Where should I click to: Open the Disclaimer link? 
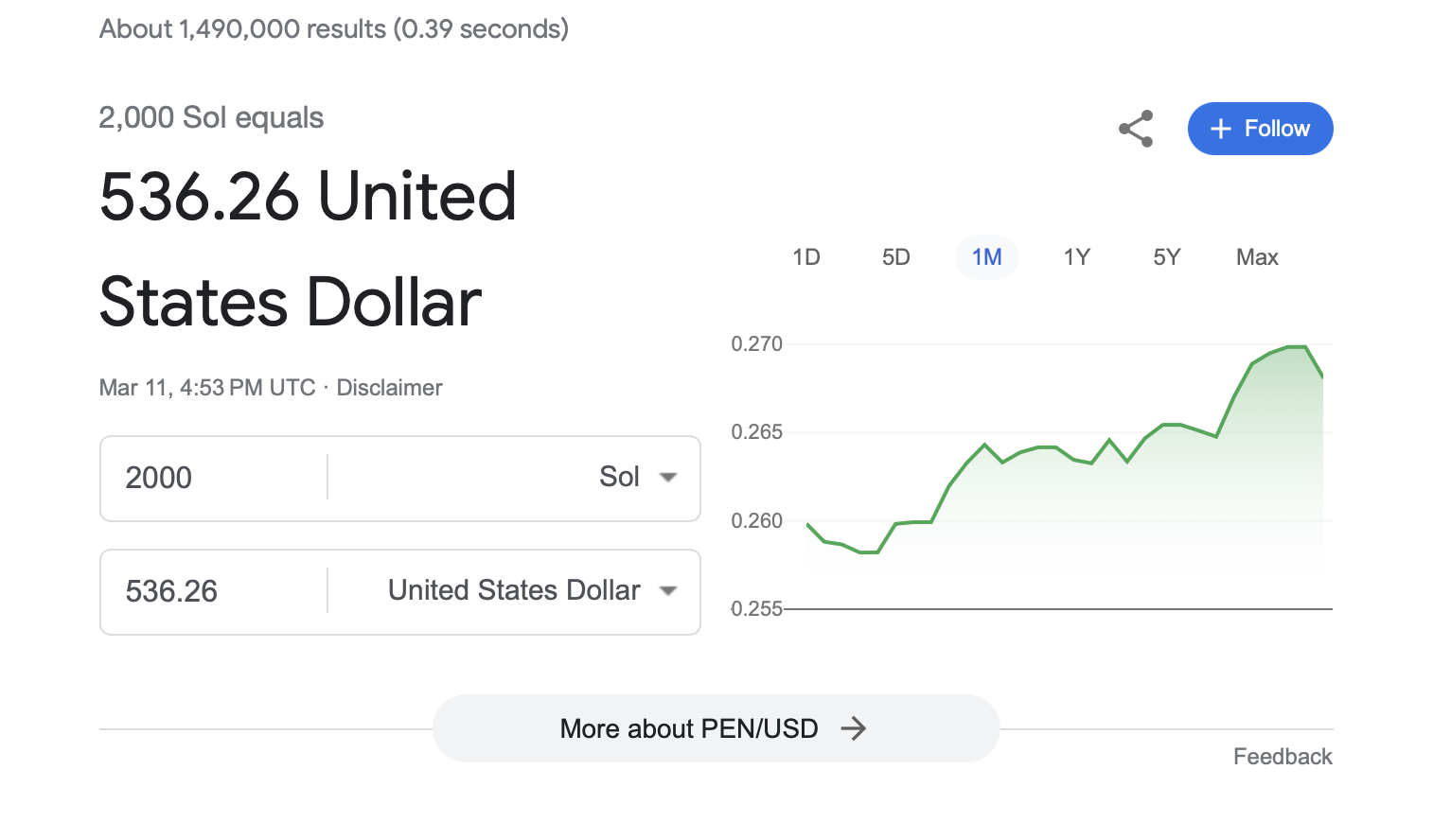click(x=389, y=388)
